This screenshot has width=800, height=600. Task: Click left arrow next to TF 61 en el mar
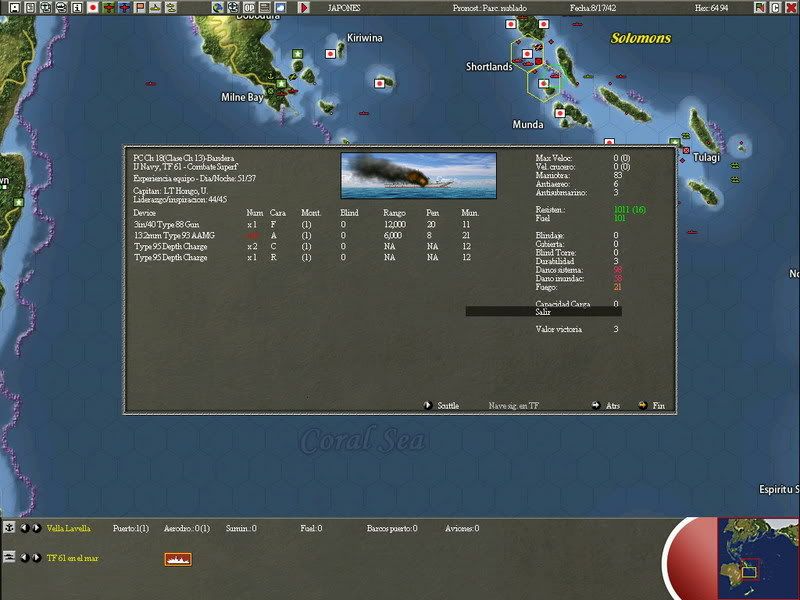24,558
